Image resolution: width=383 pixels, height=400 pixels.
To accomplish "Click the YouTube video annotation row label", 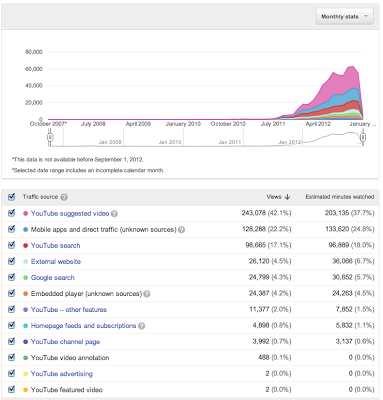I will point(70,358).
